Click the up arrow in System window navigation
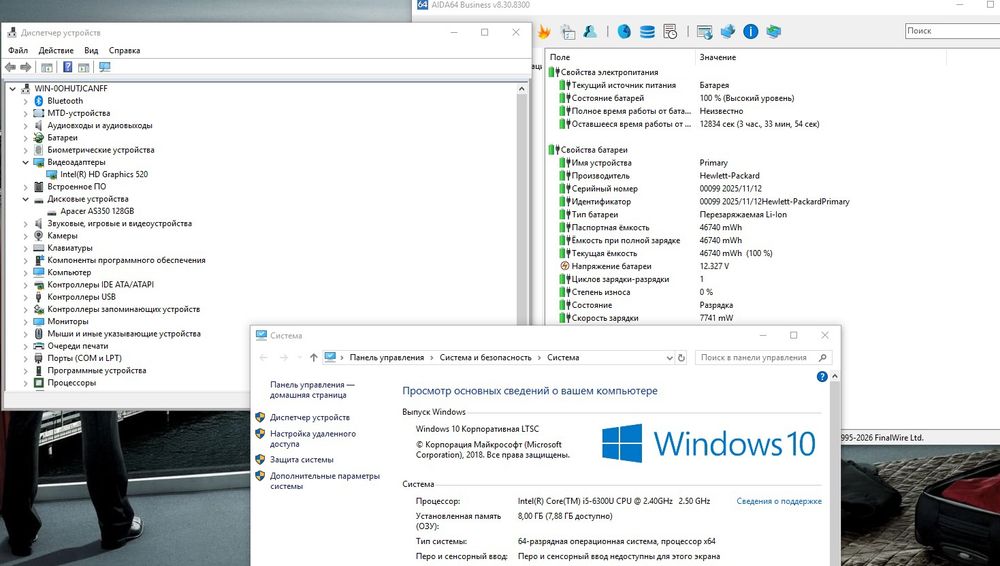Screen dimensions: 1000x566 click(x=313, y=358)
